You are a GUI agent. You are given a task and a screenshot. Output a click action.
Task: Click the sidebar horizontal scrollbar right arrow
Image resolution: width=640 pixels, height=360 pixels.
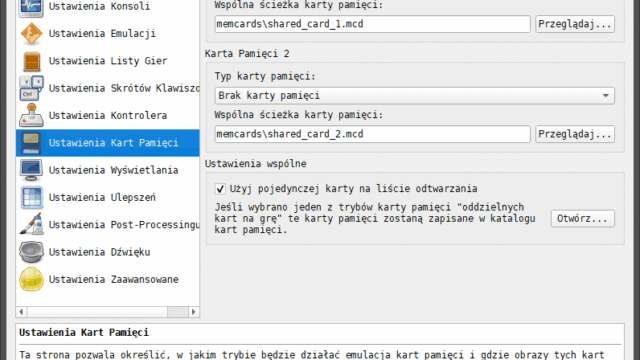pyautogui.click(x=193, y=312)
